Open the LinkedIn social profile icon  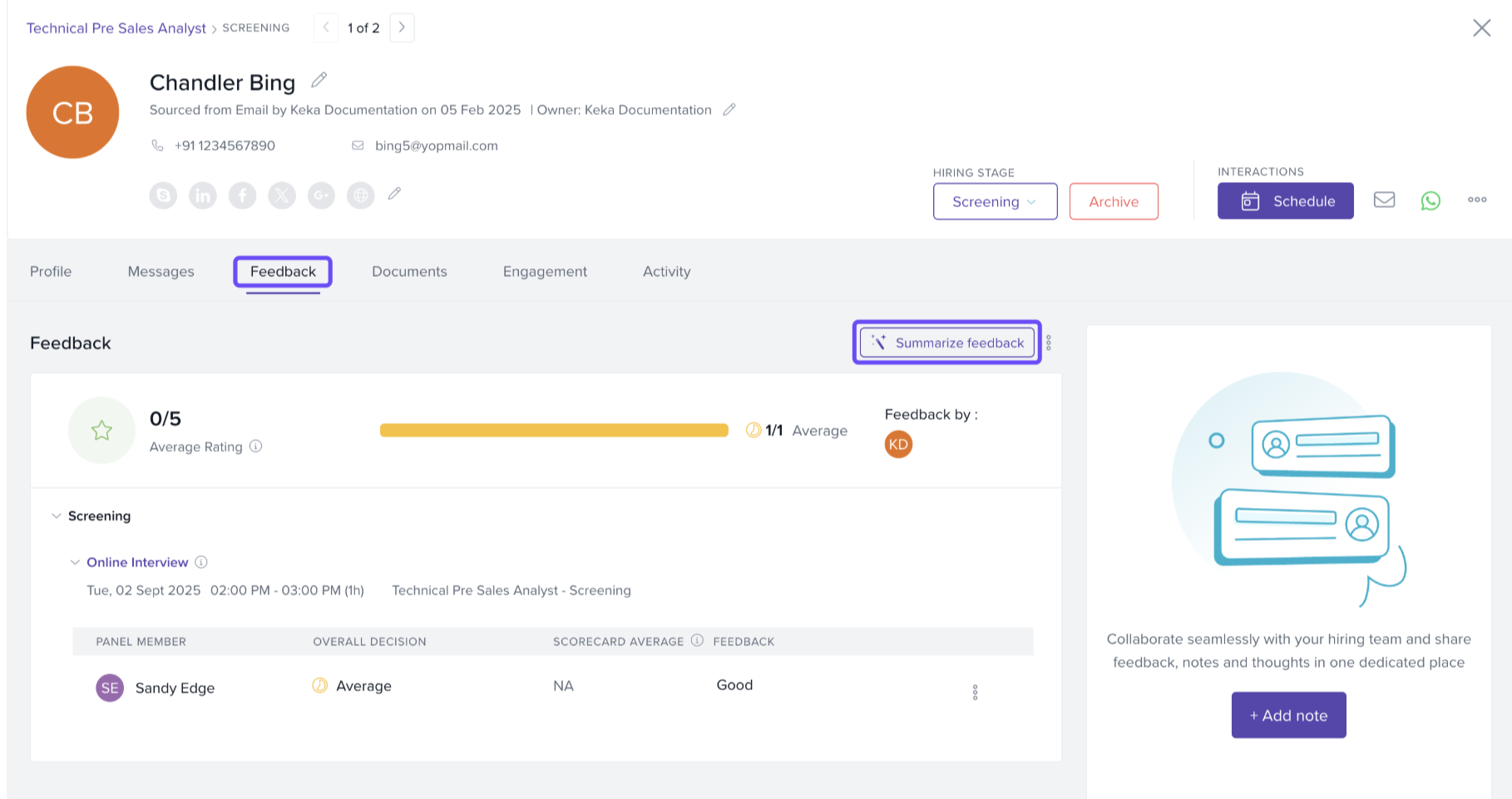[202, 195]
